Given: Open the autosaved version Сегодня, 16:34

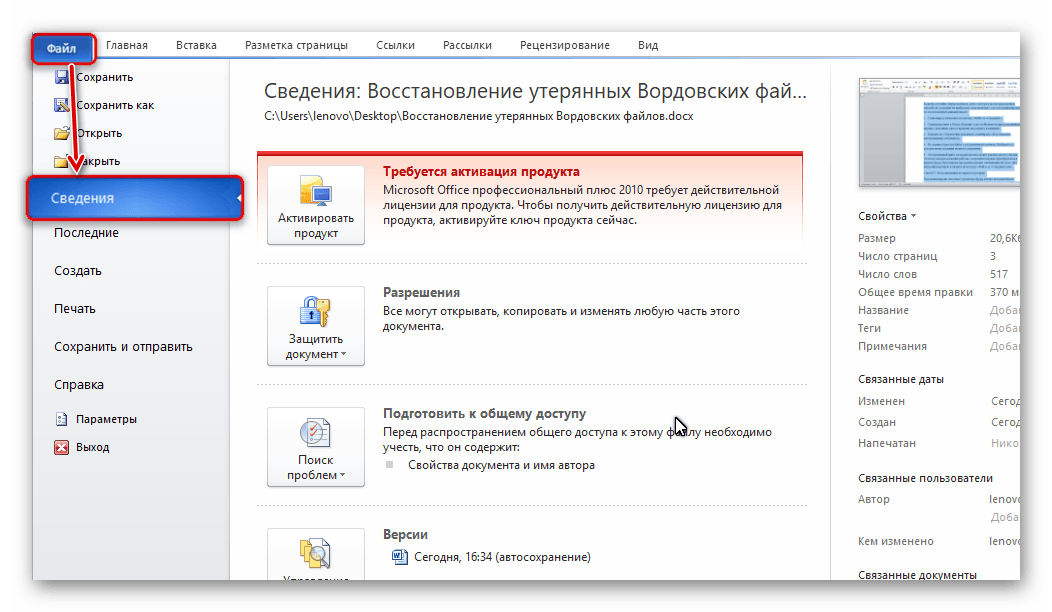Looking at the screenshot, I should coord(503,557).
